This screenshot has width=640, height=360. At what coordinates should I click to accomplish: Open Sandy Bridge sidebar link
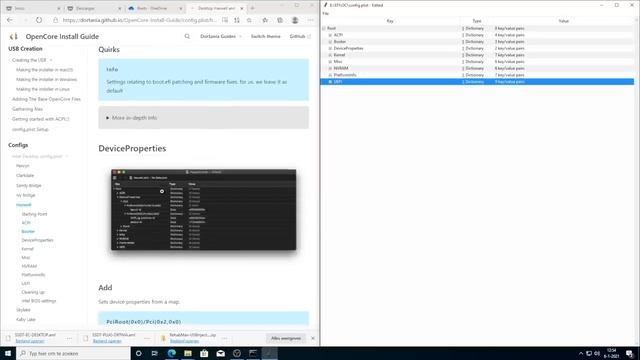tap(29, 185)
